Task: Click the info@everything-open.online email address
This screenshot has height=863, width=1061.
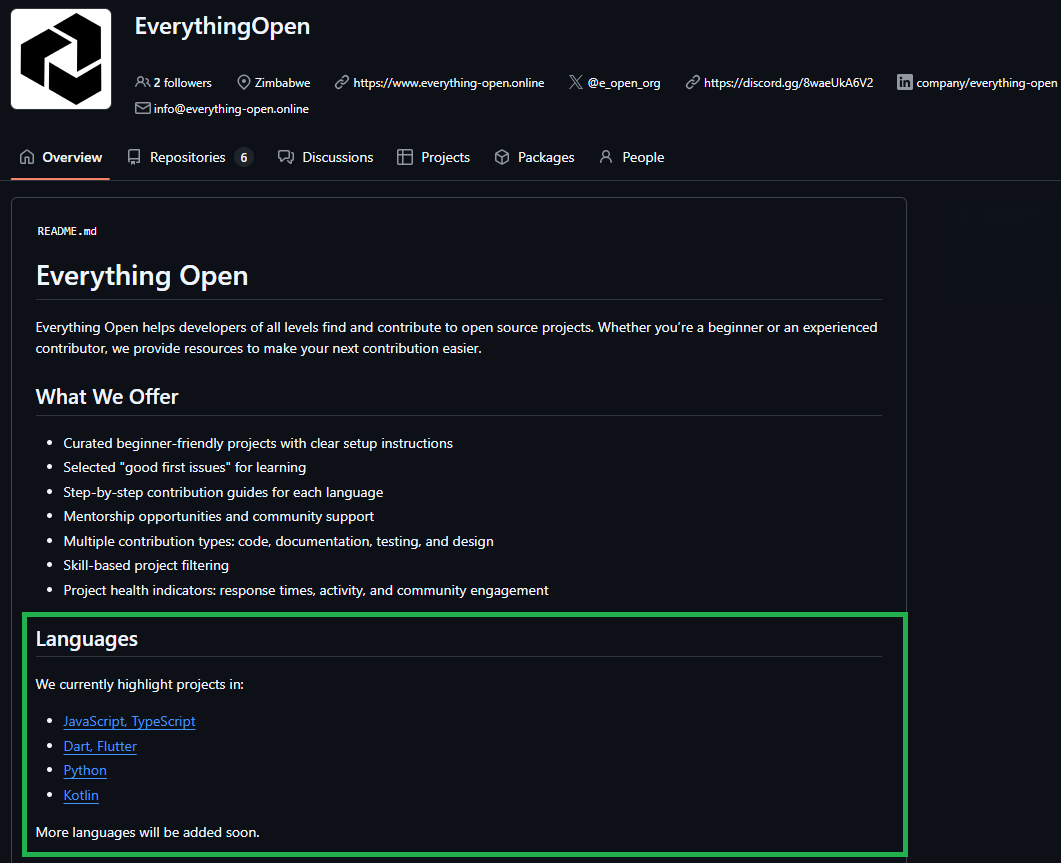Action: (x=231, y=109)
